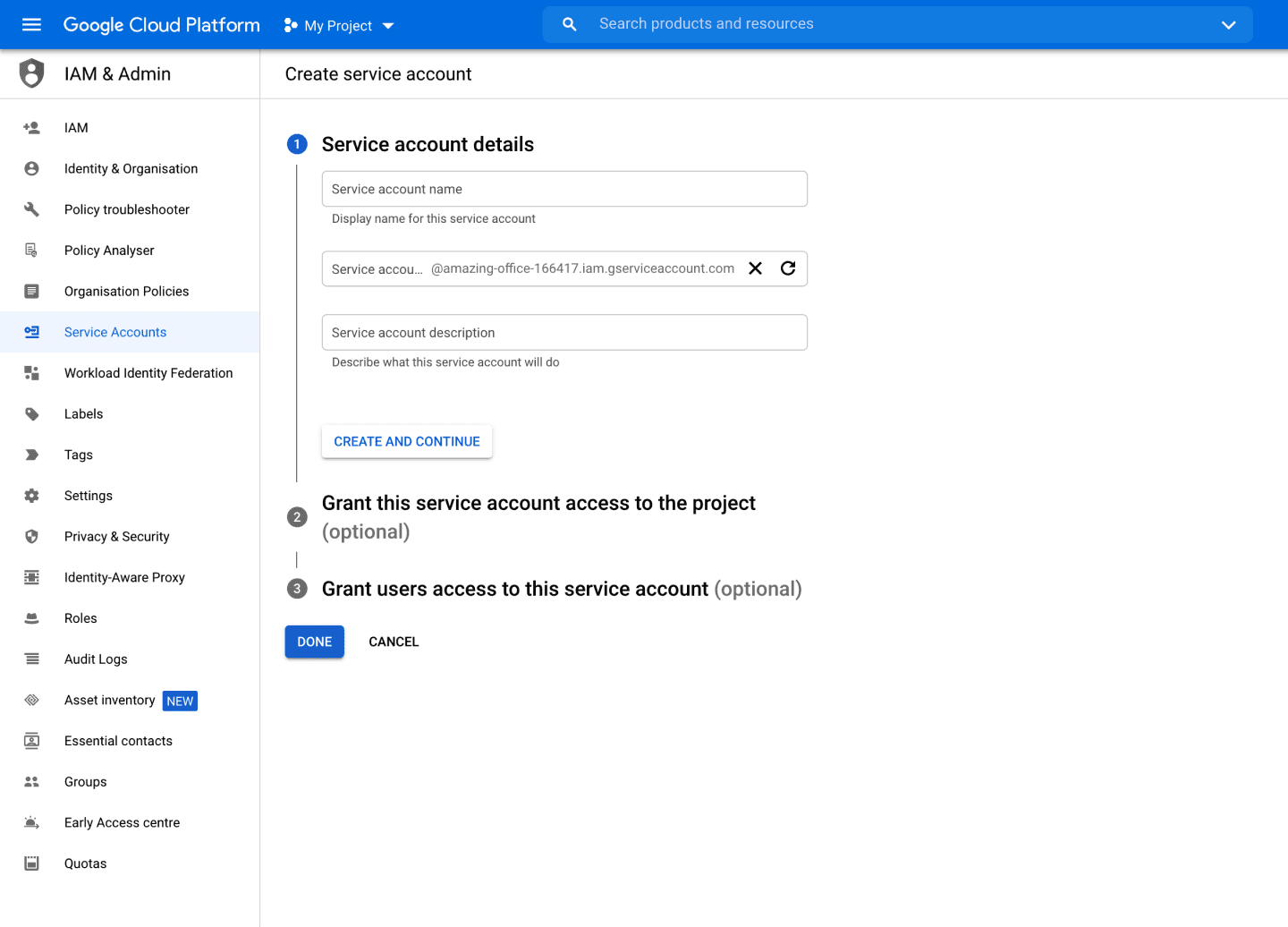Open Organisation Policies link

[130, 291]
